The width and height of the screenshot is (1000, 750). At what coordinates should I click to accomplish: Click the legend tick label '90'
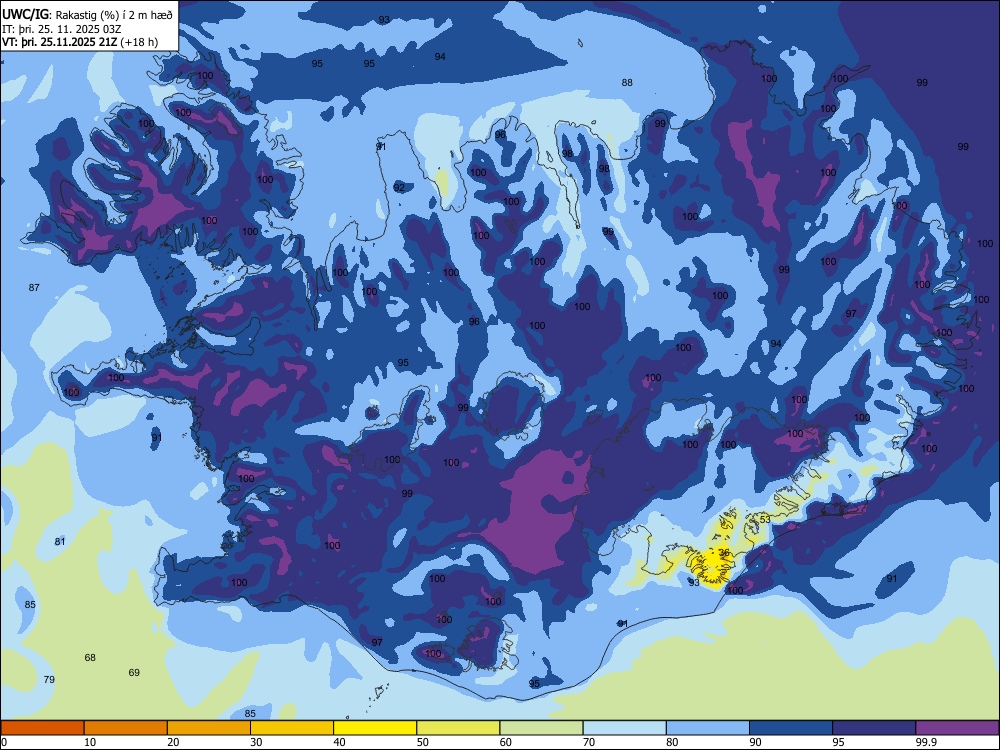[x=755, y=742]
